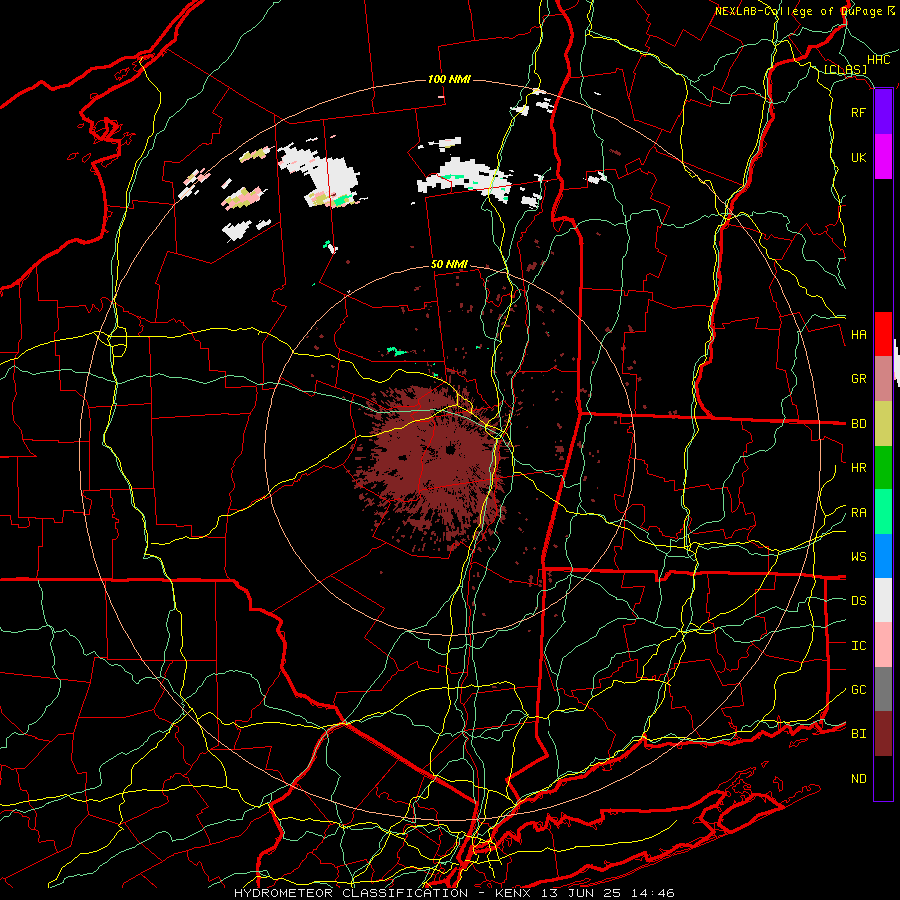Click the bright green RA swatch
900x900 pixels.
tap(883, 512)
